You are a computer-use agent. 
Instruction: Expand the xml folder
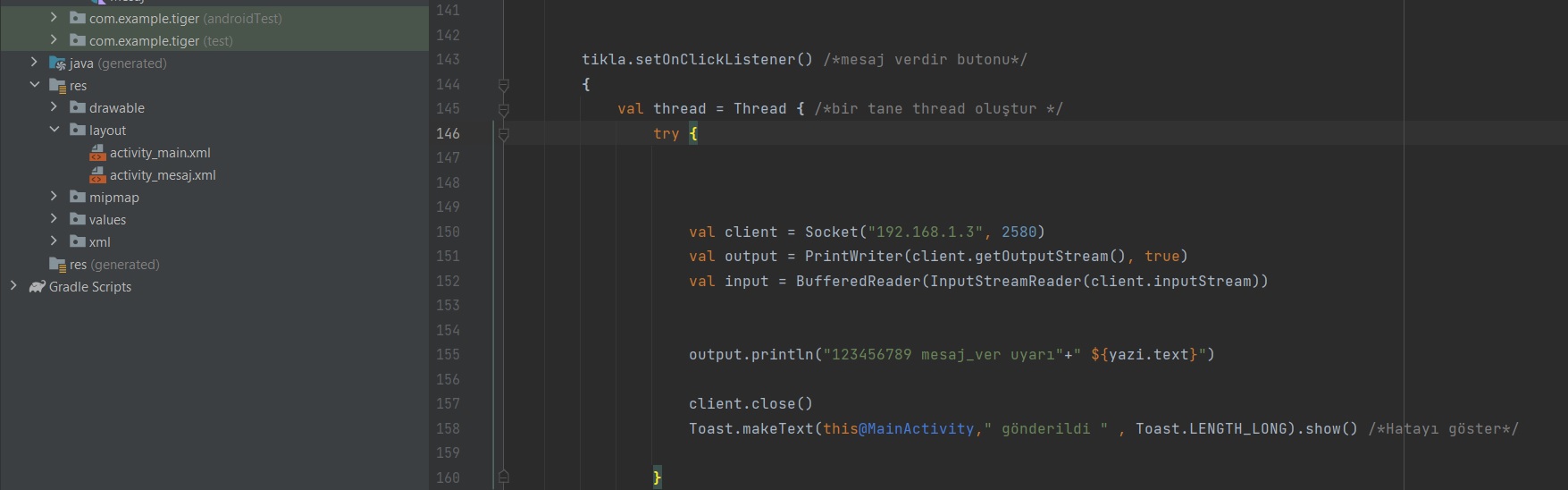pyautogui.click(x=54, y=241)
